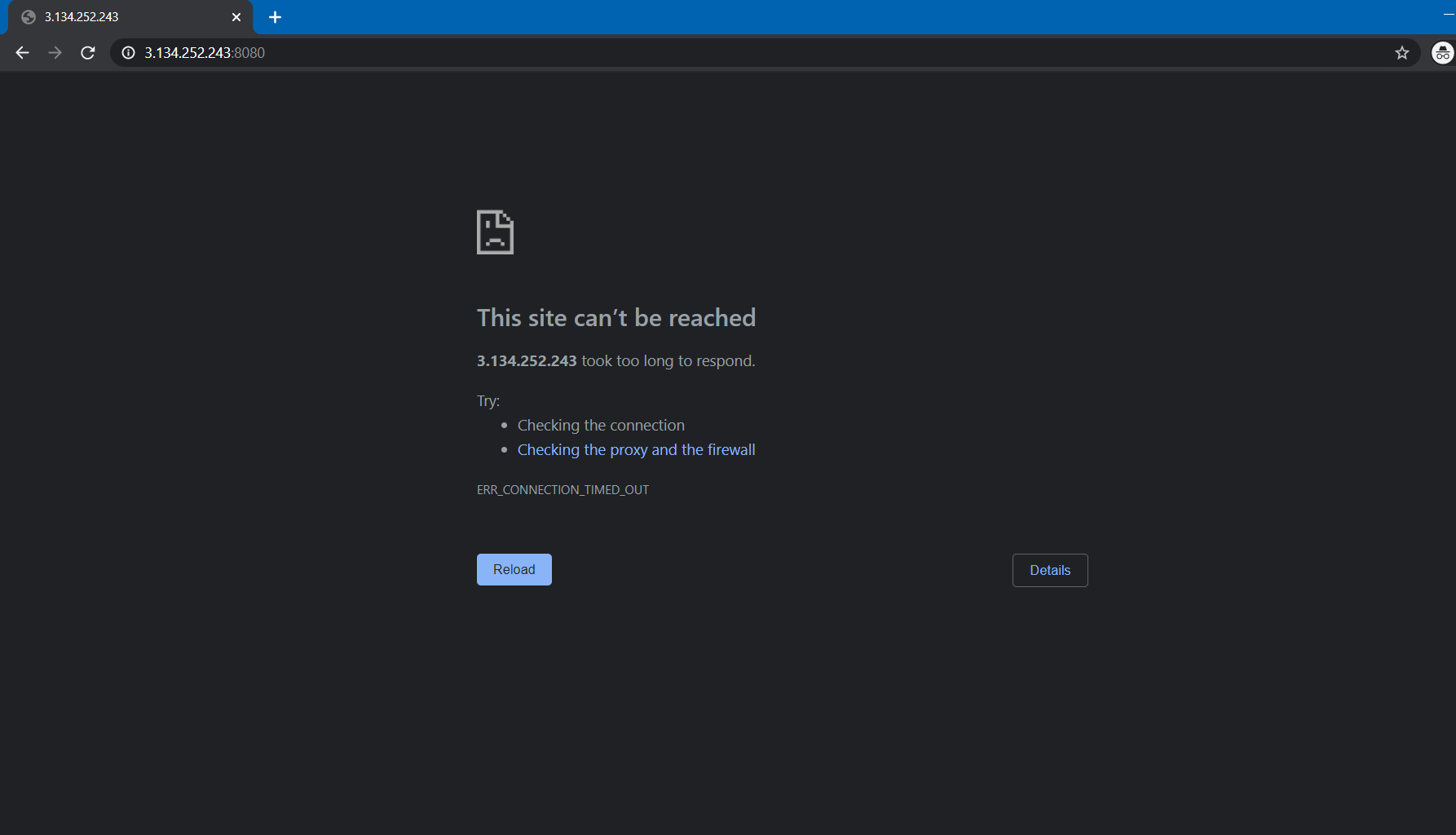
Task: Close the 3.134.252.243 tab
Action: (x=236, y=17)
